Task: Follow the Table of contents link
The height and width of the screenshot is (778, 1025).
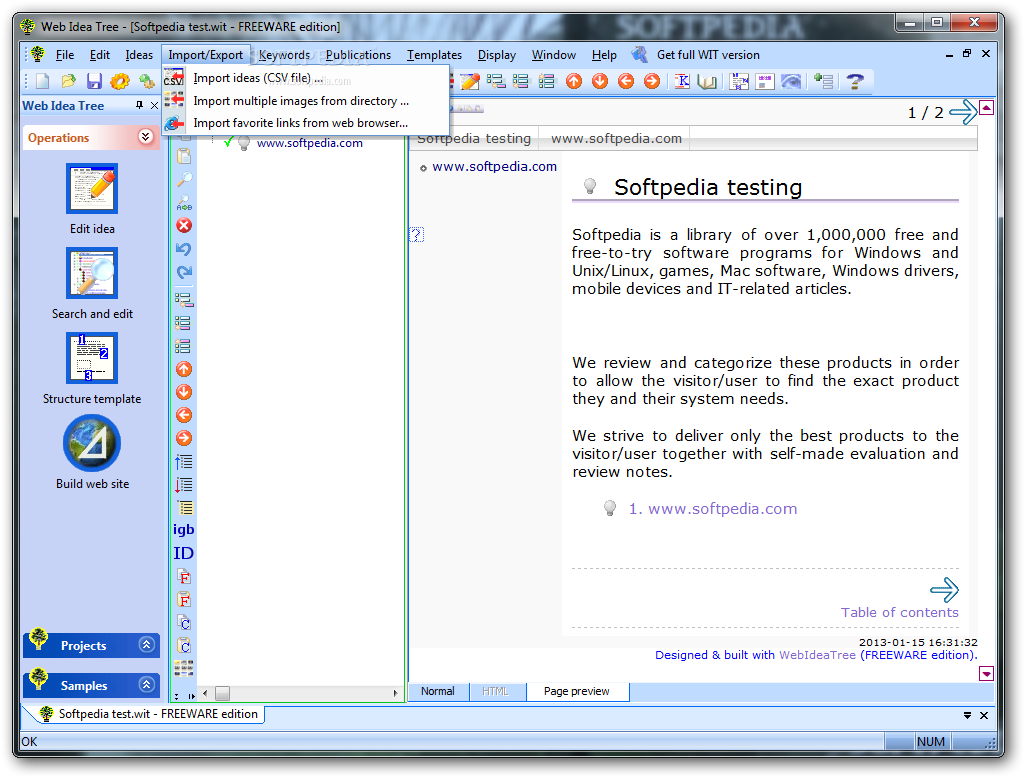Action: (899, 613)
